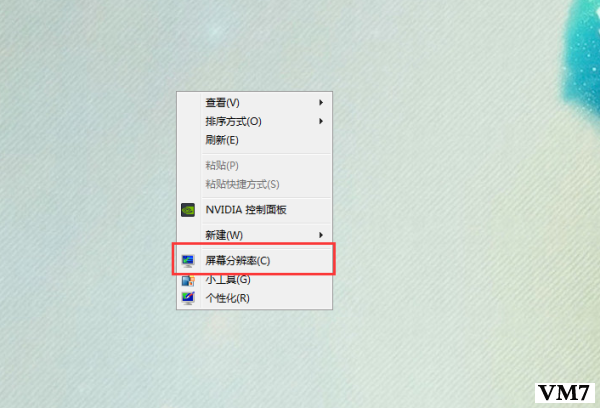
Task: Click the green NVIDIA logo icon
Action: pyautogui.click(x=188, y=210)
